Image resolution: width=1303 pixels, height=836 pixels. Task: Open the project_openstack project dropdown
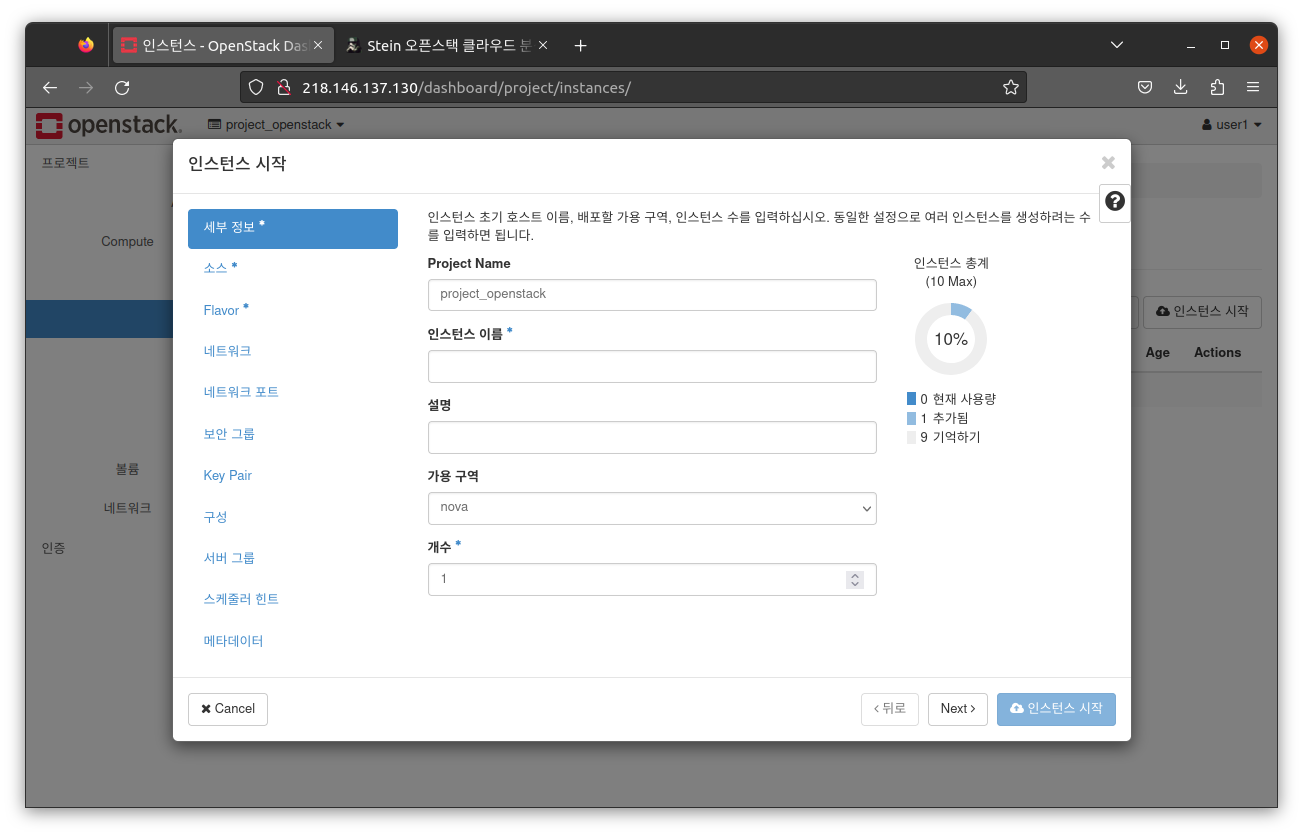tap(276, 125)
